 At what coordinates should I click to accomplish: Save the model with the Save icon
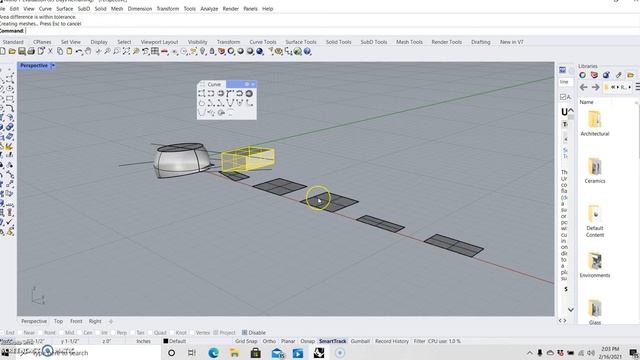pos(22,51)
